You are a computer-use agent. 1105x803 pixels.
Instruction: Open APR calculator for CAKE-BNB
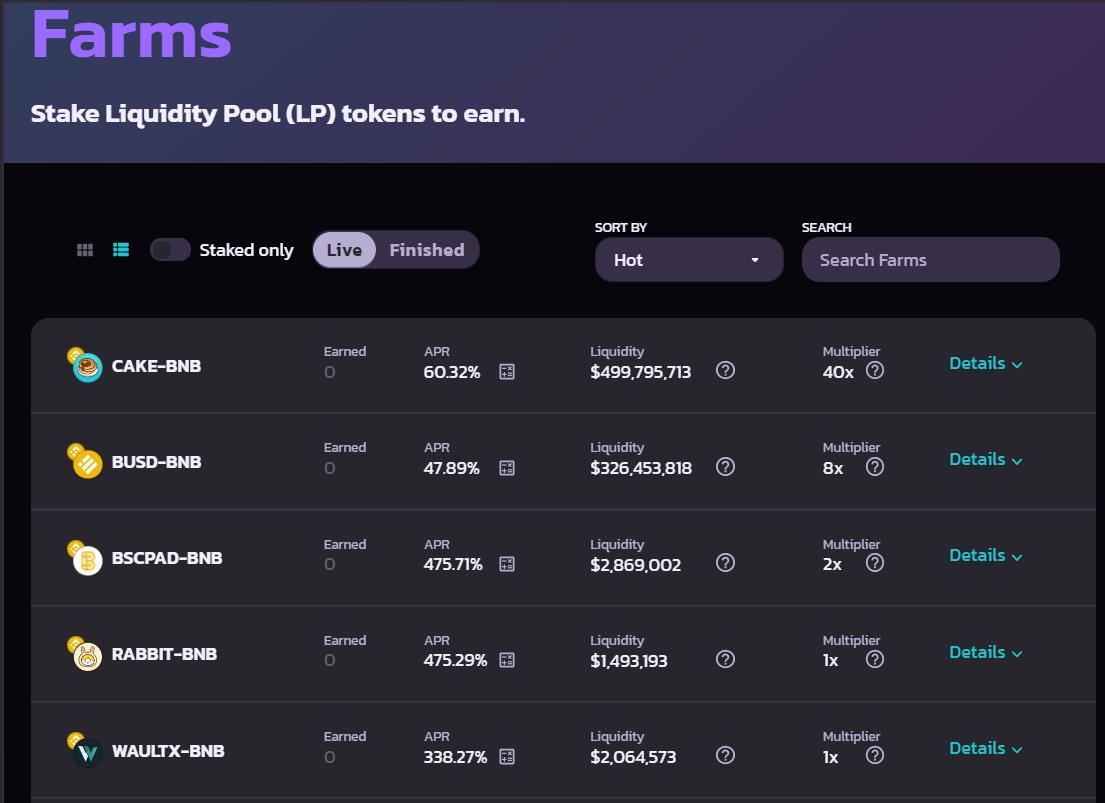[x=507, y=372]
